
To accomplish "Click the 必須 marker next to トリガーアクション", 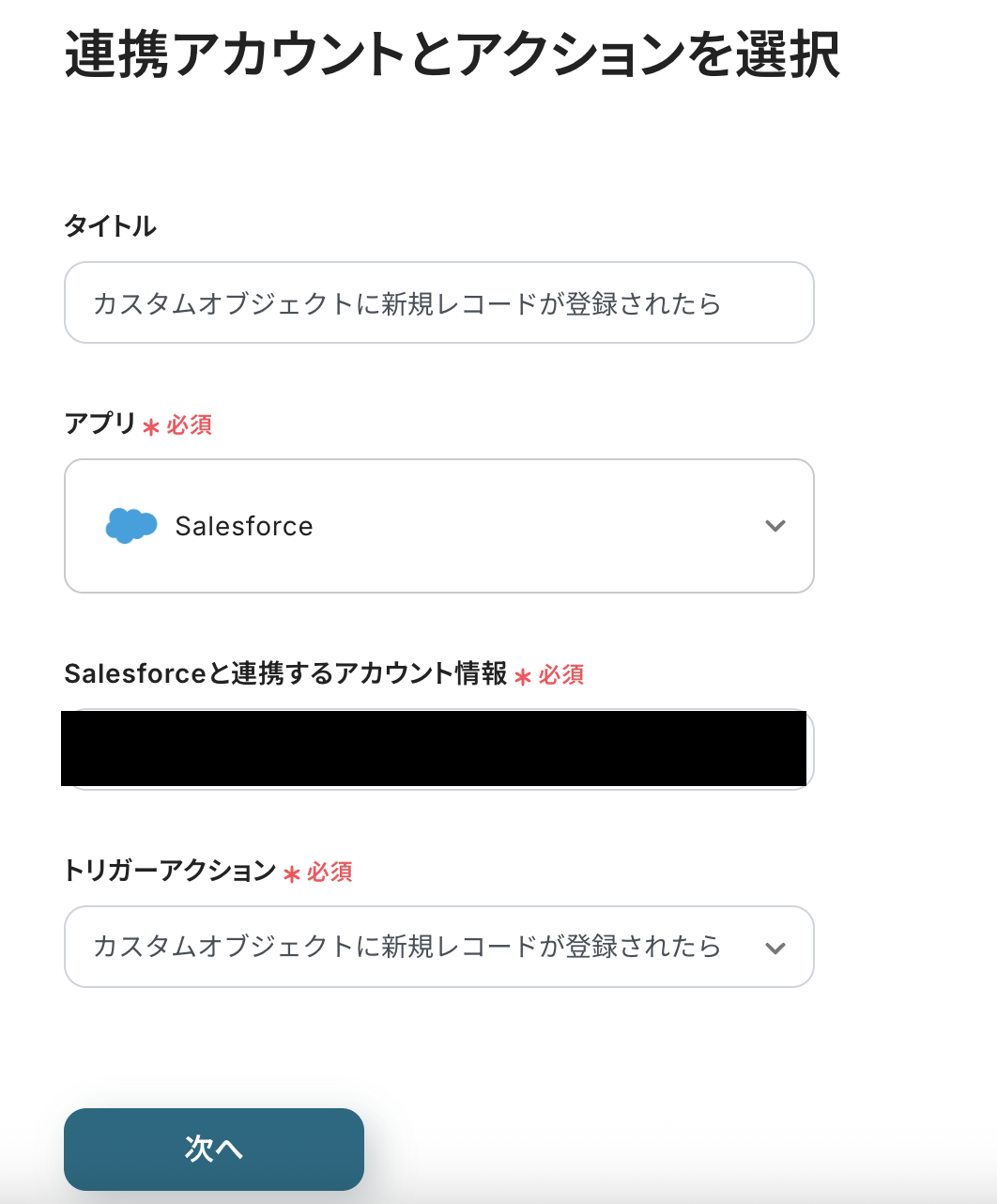I will (x=330, y=872).
